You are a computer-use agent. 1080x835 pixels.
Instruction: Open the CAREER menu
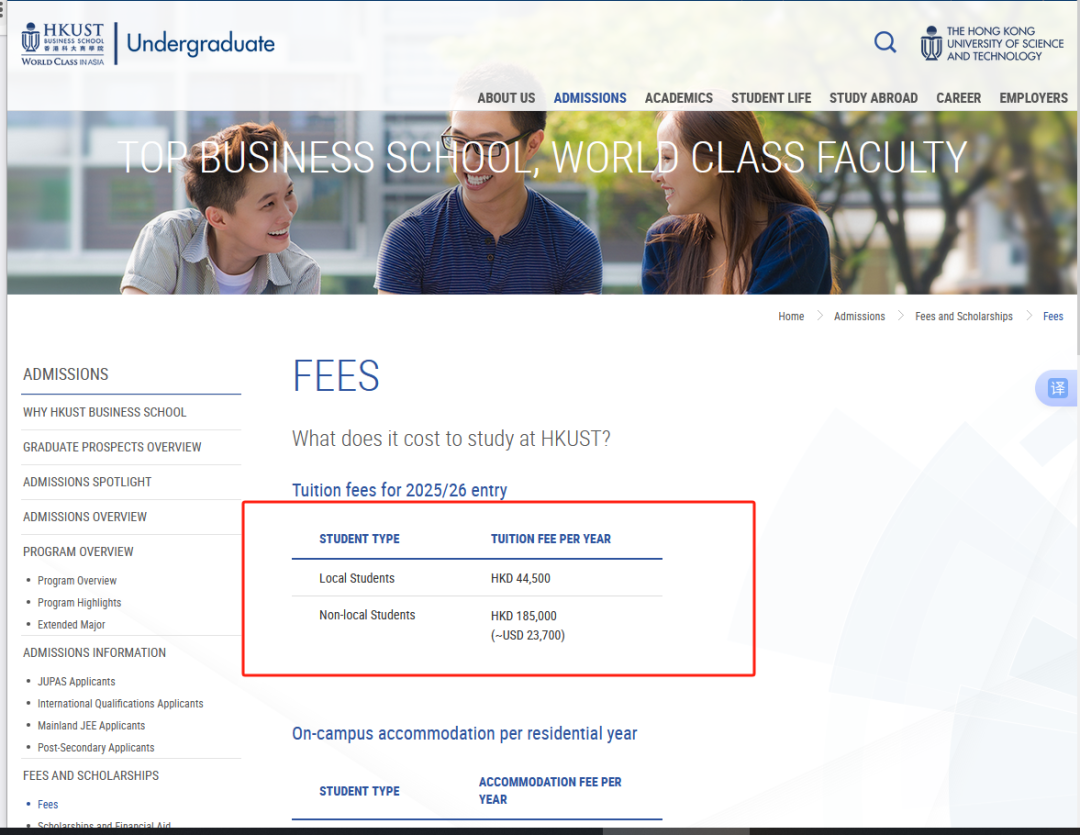pos(958,98)
